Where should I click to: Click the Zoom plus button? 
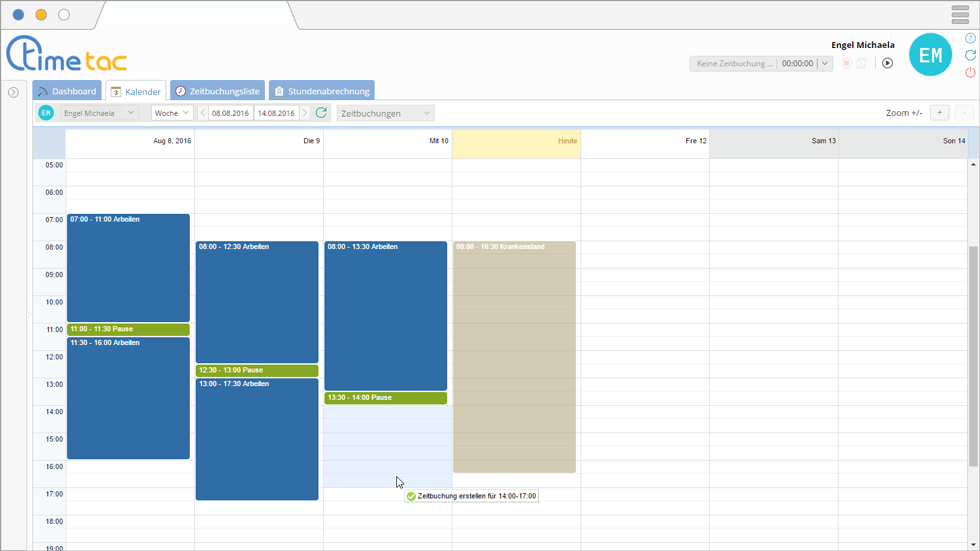click(939, 113)
